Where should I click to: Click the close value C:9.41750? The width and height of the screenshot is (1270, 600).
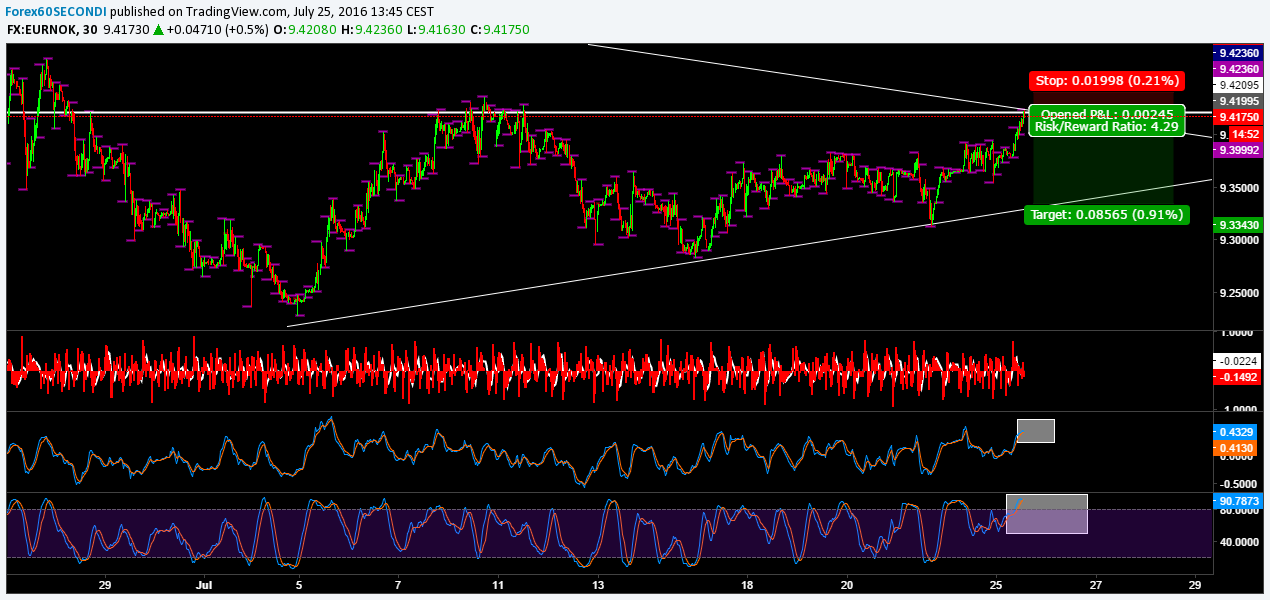502,30
